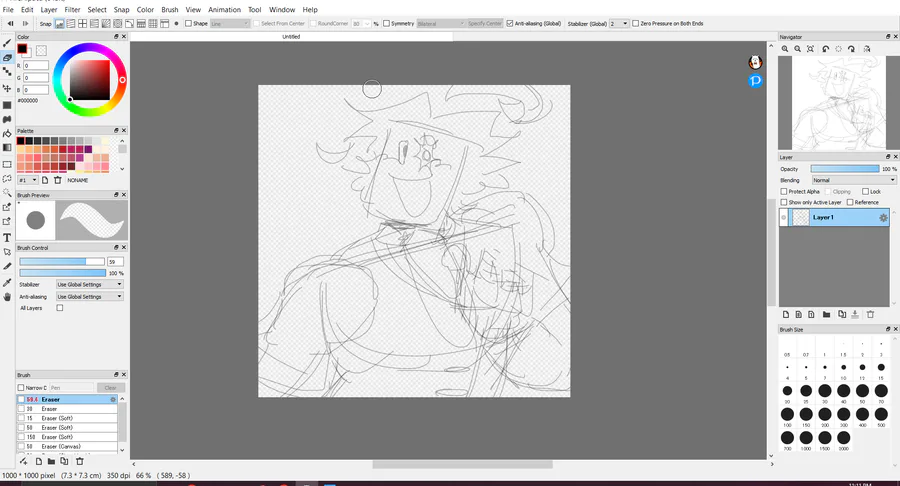Open the Help menu
900x486 pixels.
310,10
